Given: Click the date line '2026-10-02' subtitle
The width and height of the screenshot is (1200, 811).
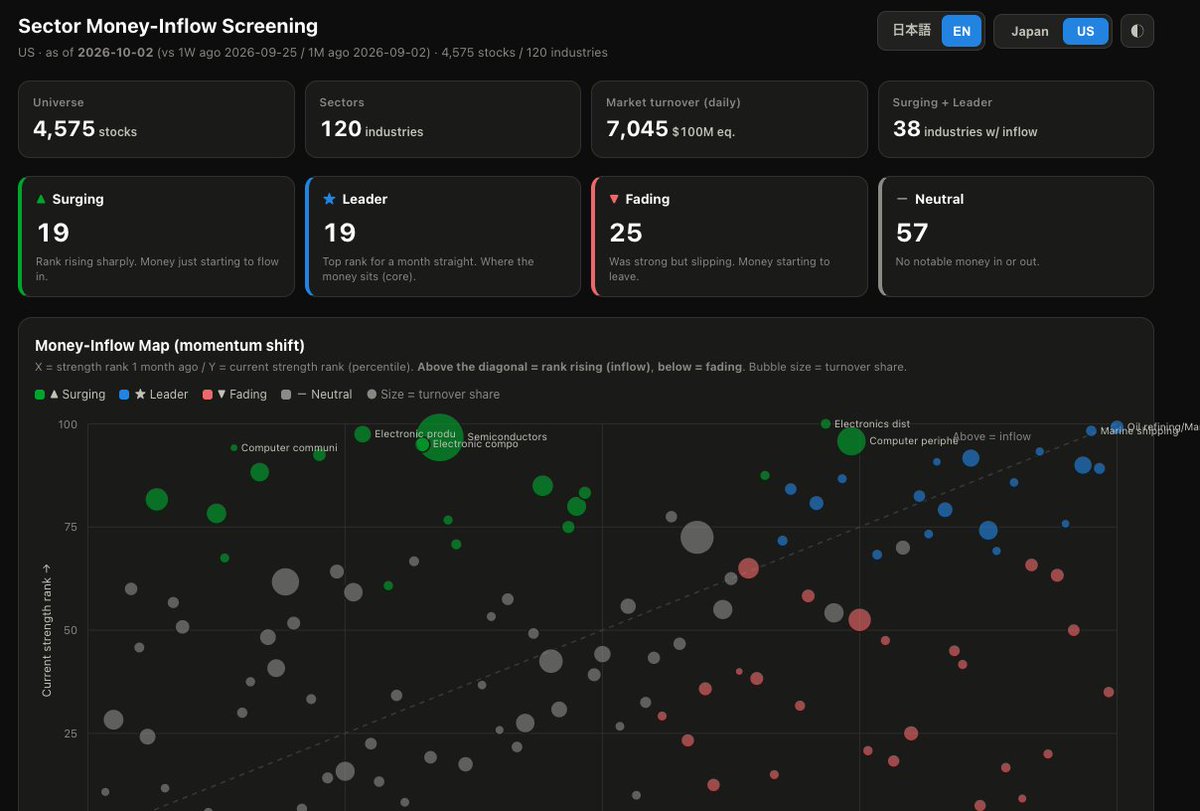Looking at the screenshot, I should [x=313, y=52].
